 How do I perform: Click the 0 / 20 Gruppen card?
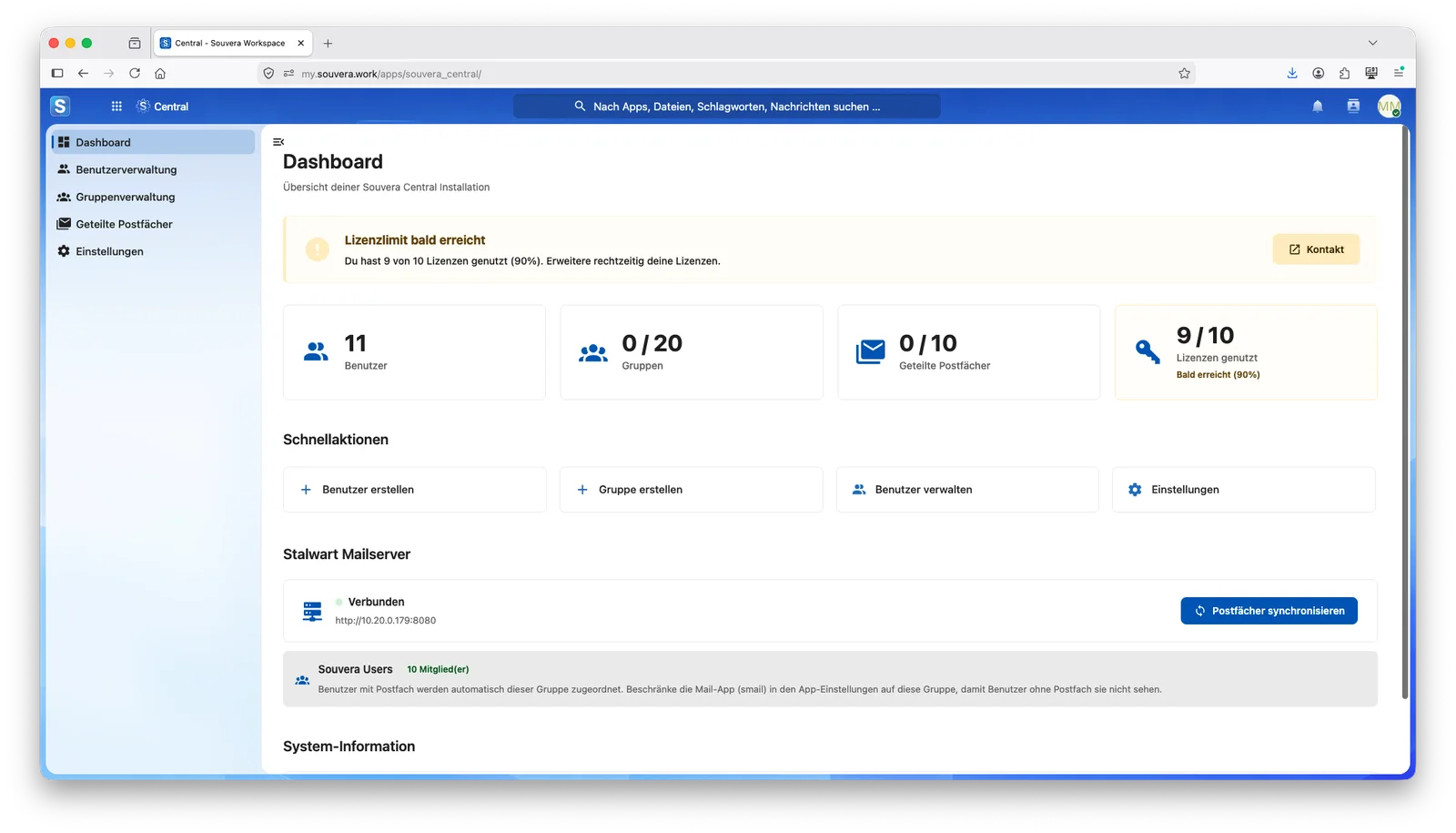tap(692, 352)
